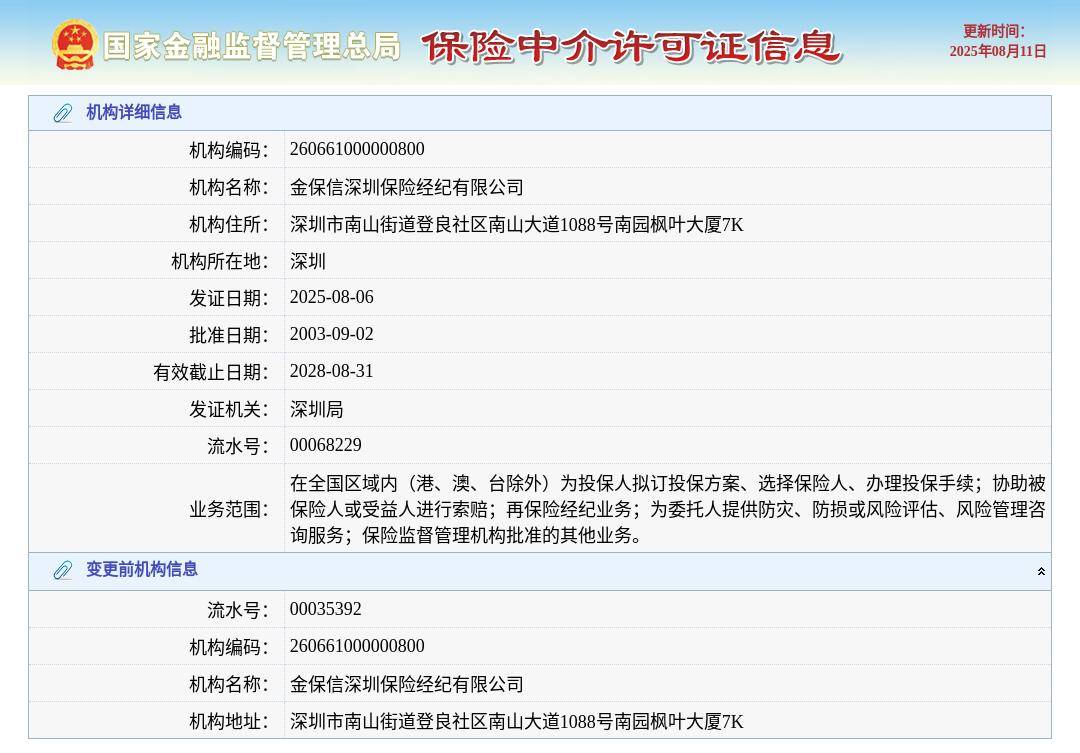Click the 有效截止日期 label
Image resolution: width=1080 pixels, height=753 pixels.
coord(211,373)
